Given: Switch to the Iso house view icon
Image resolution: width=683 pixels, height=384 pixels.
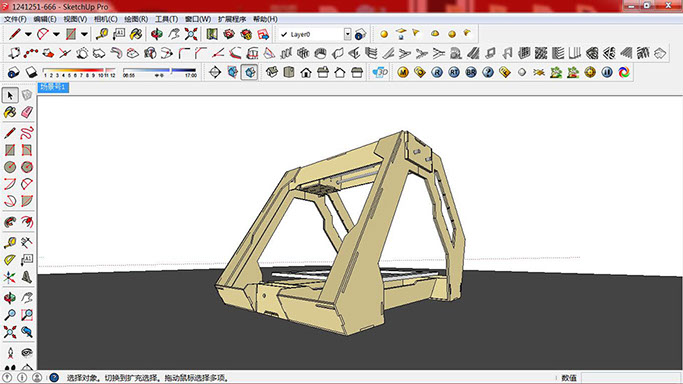Looking at the screenshot, I should [271, 72].
